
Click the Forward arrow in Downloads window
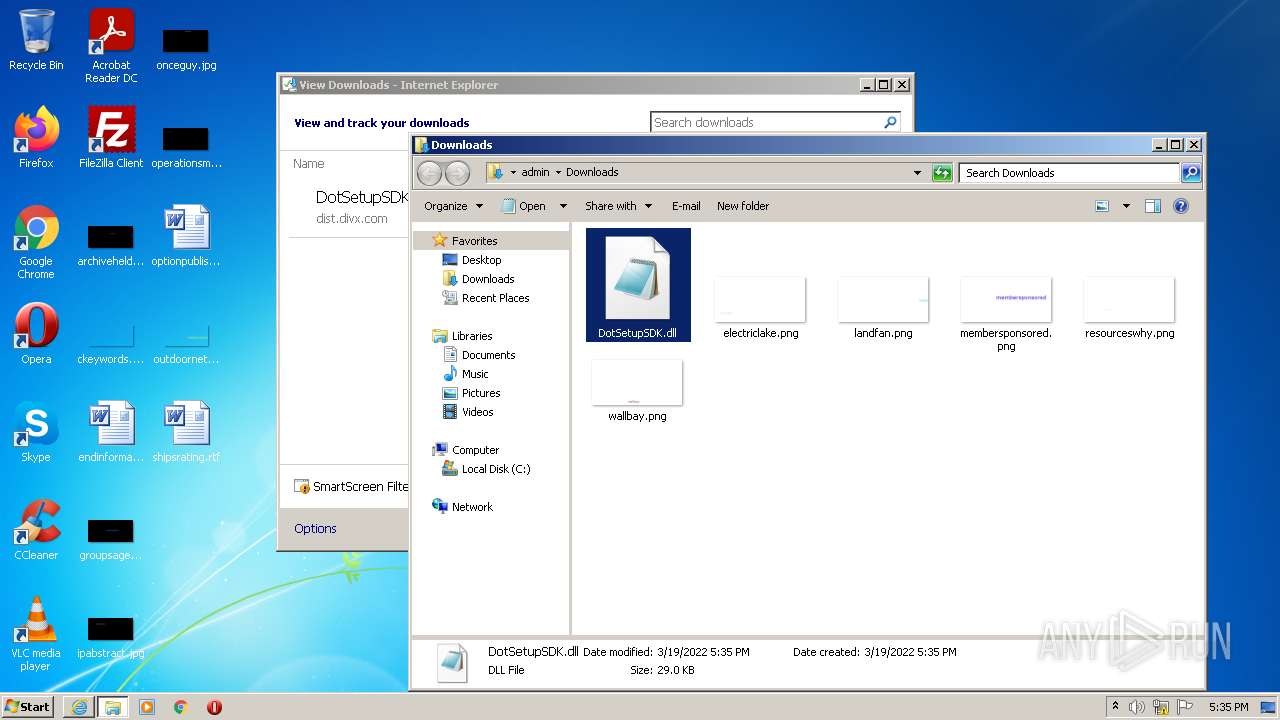click(457, 173)
